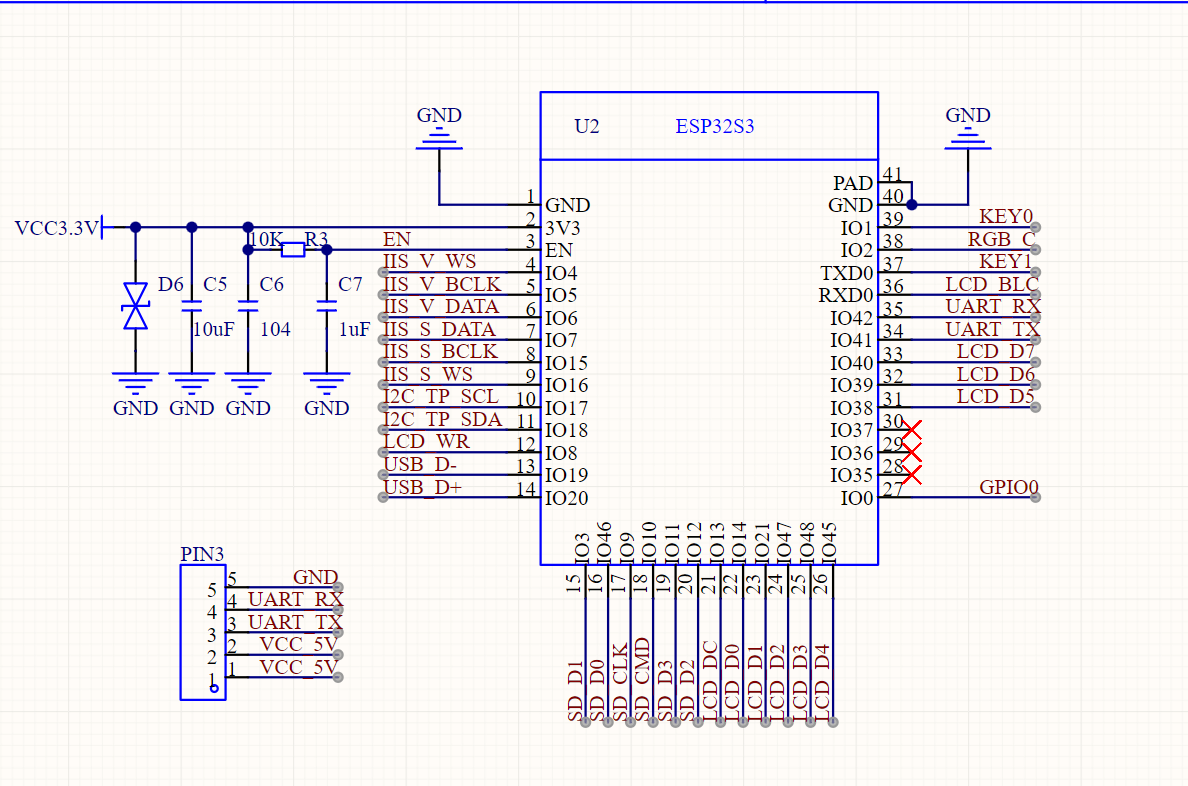Image resolution: width=1188 pixels, height=786 pixels.
Task: Select the LCD_D5 net label
Action: click(996, 396)
